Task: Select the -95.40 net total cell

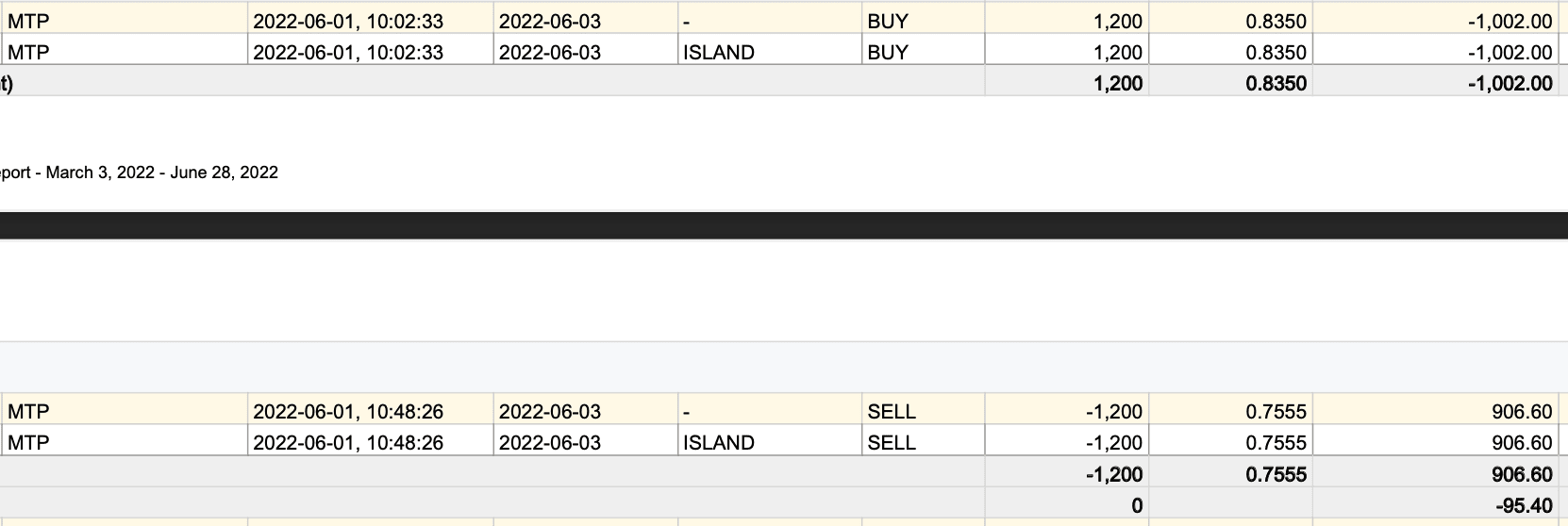Action: tap(1523, 506)
